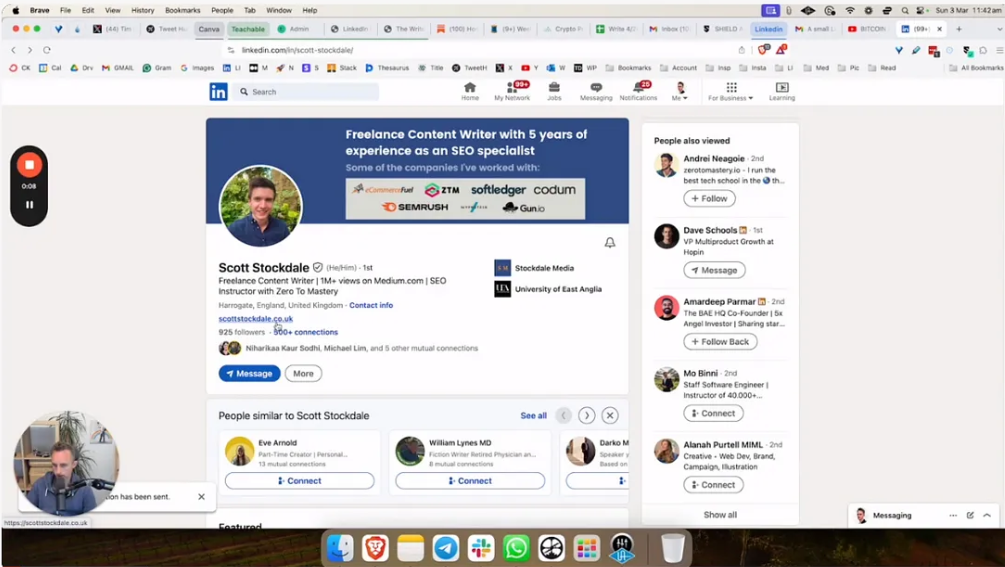Message Dave Schools
The image size is (1005, 567).
(x=714, y=270)
